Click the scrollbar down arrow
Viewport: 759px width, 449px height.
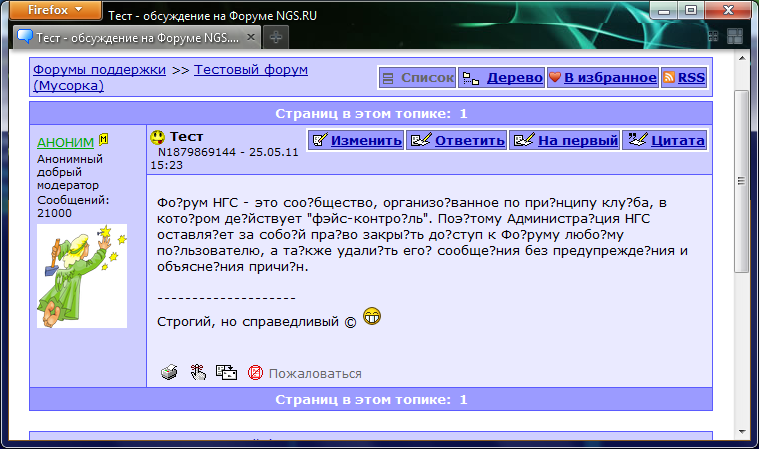pyautogui.click(x=742, y=431)
